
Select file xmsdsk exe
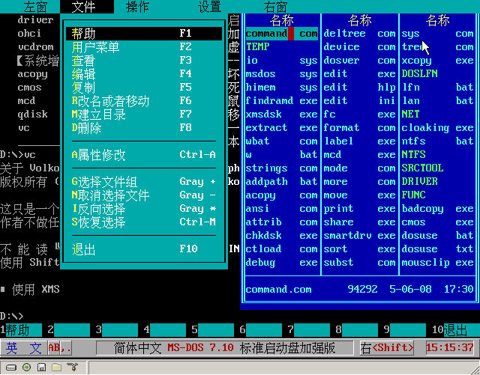click(282, 114)
